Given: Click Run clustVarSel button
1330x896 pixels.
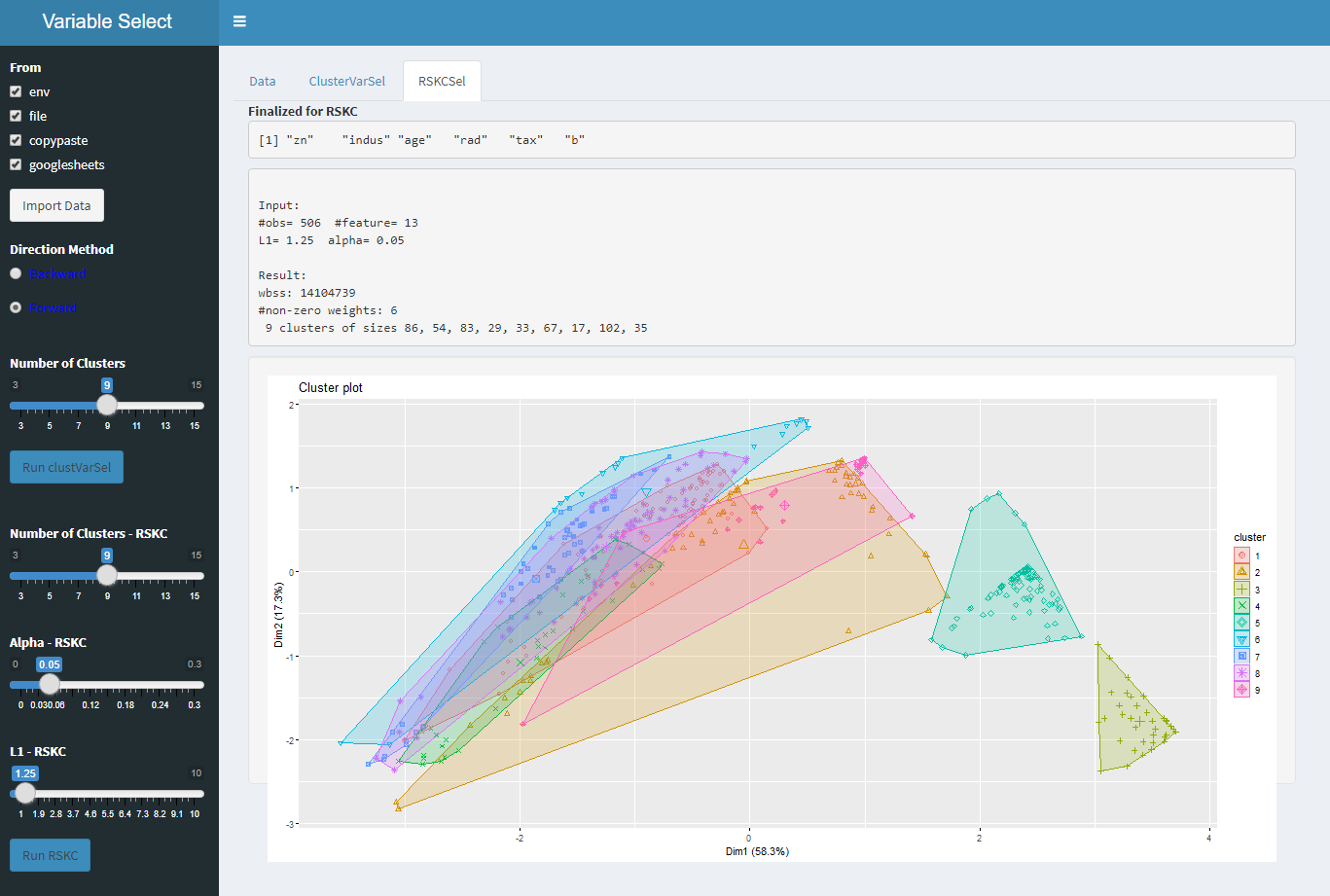Looking at the screenshot, I should (66, 467).
